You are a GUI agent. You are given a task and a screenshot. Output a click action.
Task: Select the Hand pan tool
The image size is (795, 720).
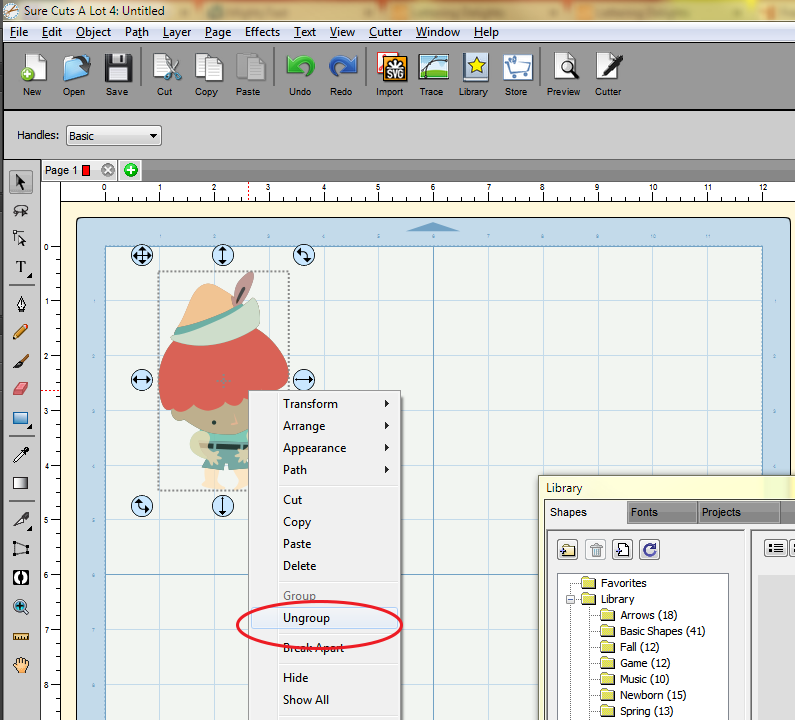(20, 665)
